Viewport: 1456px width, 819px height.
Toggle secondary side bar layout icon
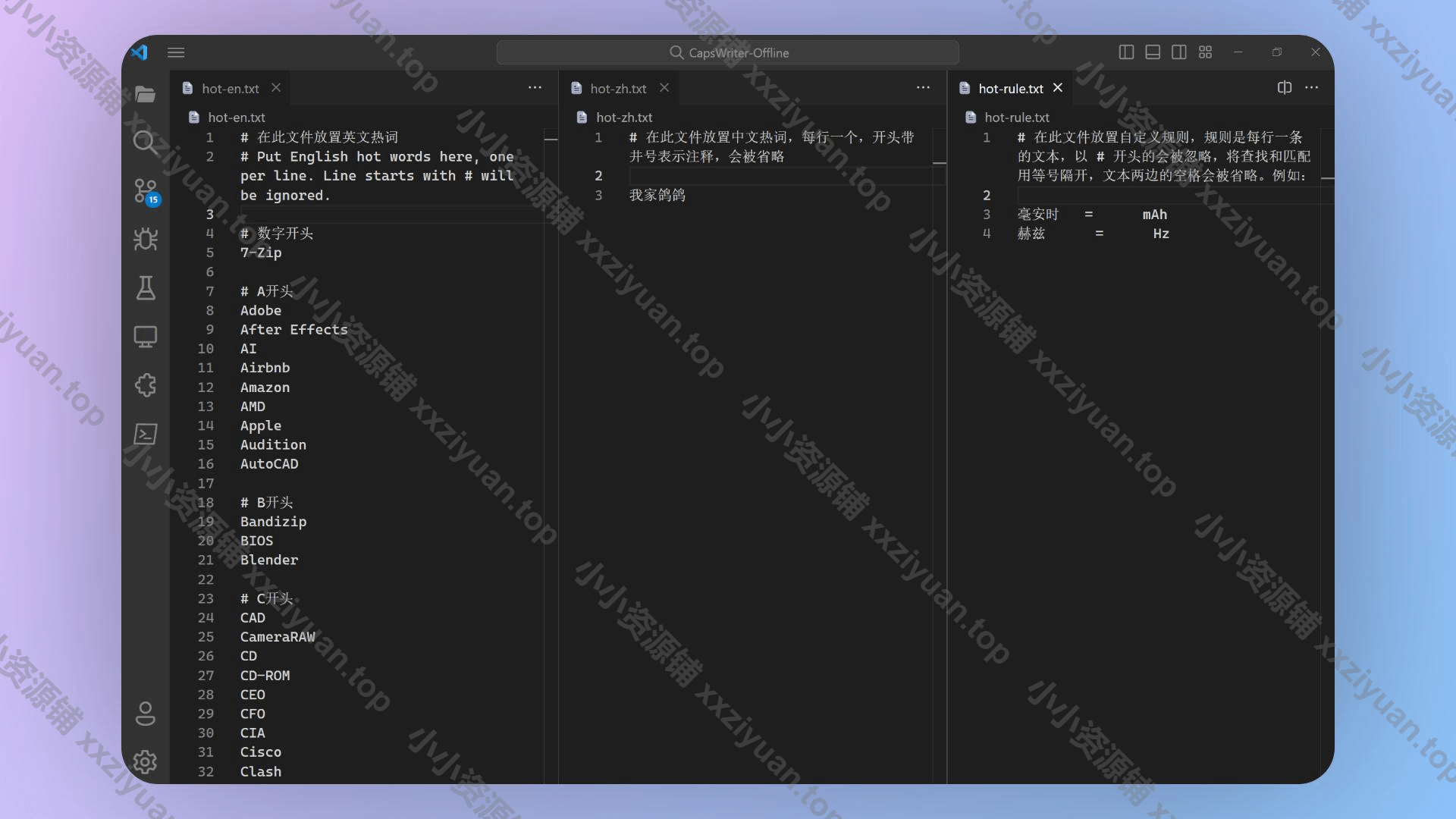(1179, 52)
